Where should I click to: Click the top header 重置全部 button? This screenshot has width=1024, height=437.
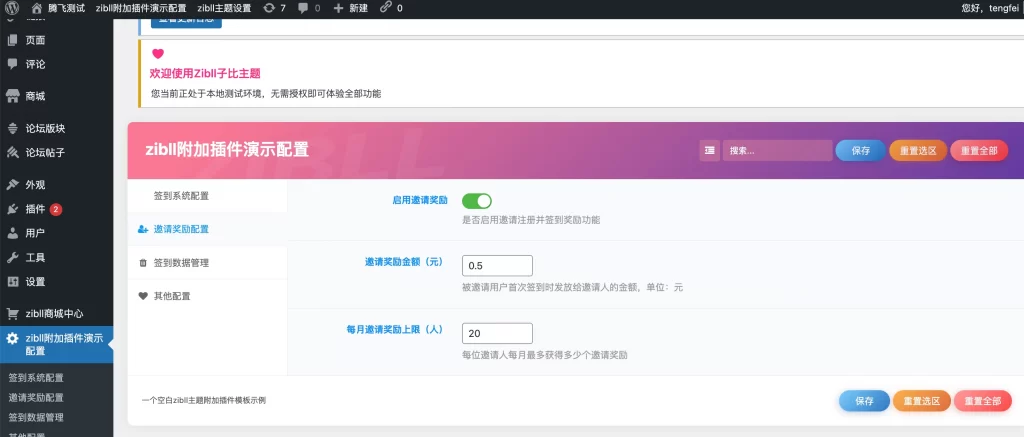click(980, 150)
